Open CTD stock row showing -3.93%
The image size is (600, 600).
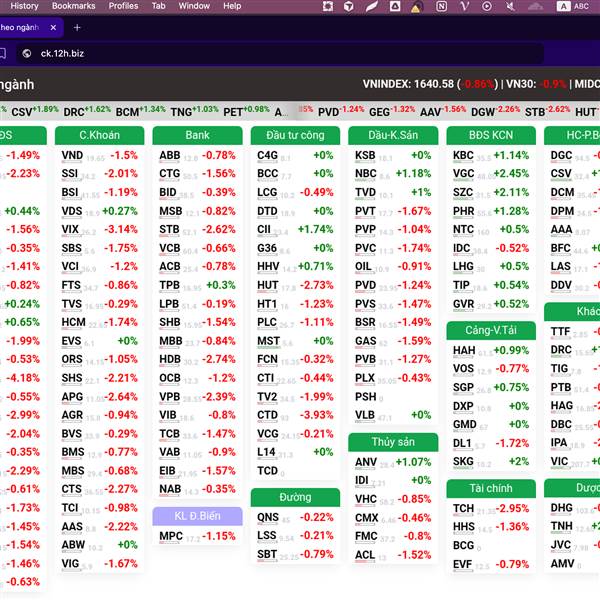coord(295,415)
